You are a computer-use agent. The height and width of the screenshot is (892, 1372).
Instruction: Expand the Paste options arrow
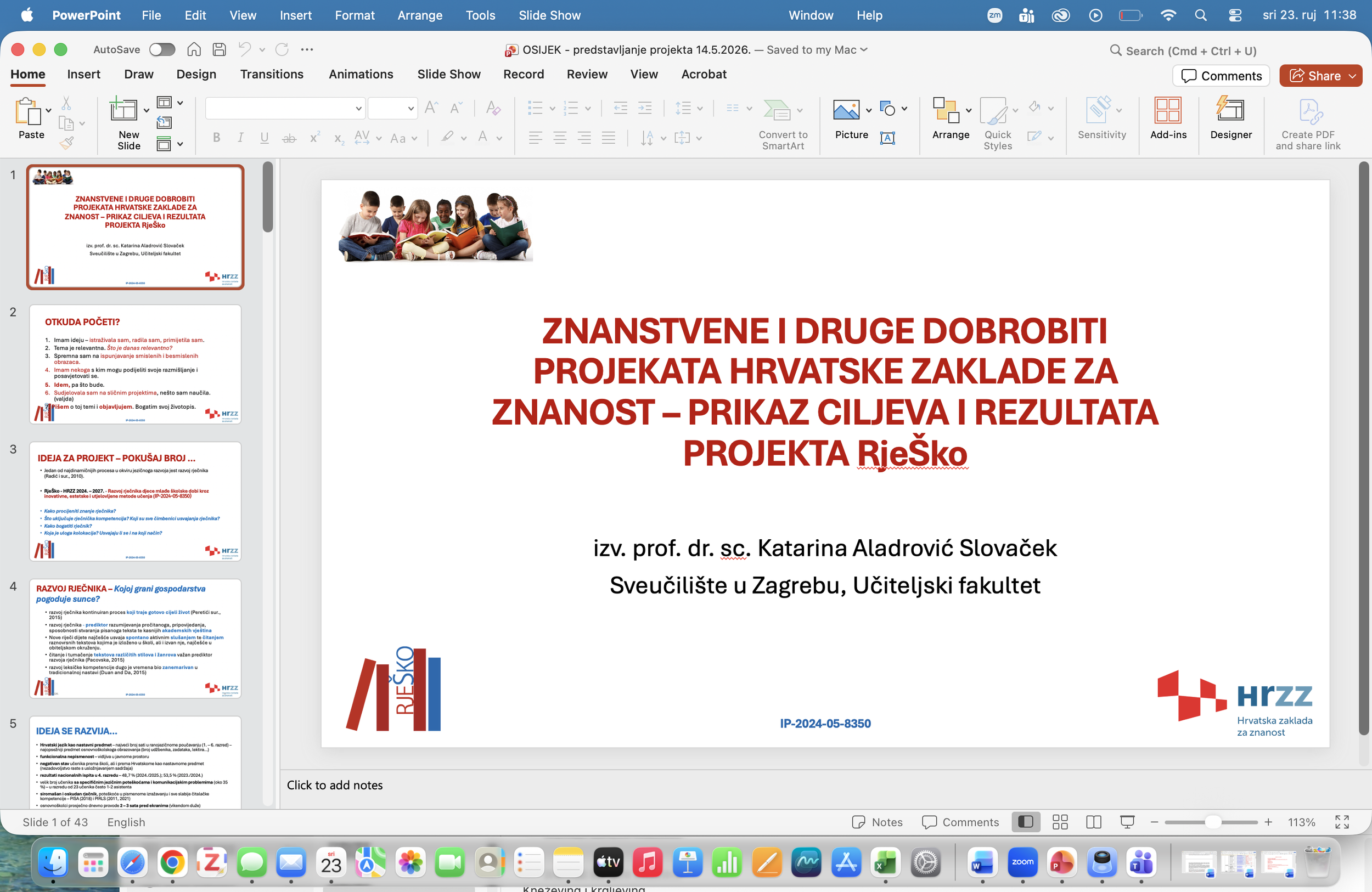click(x=48, y=110)
